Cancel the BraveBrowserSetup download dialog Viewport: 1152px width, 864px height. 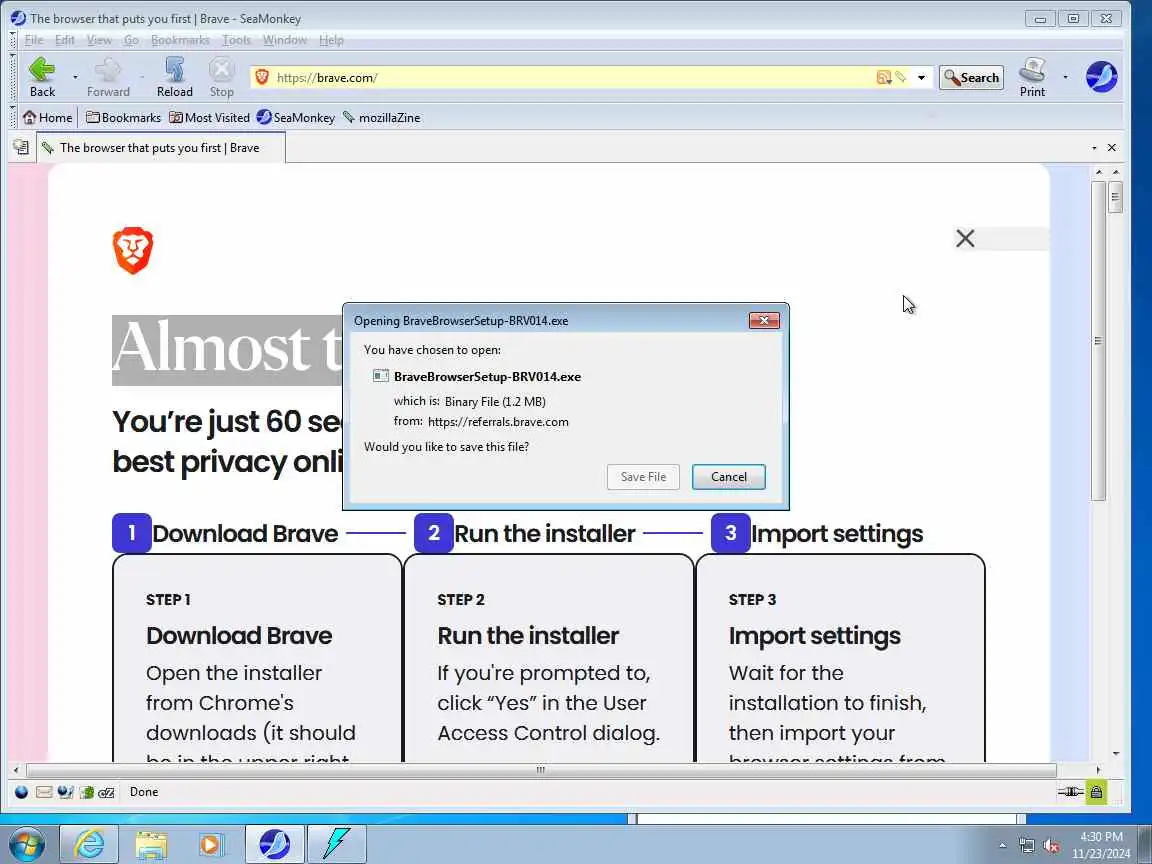tap(728, 477)
